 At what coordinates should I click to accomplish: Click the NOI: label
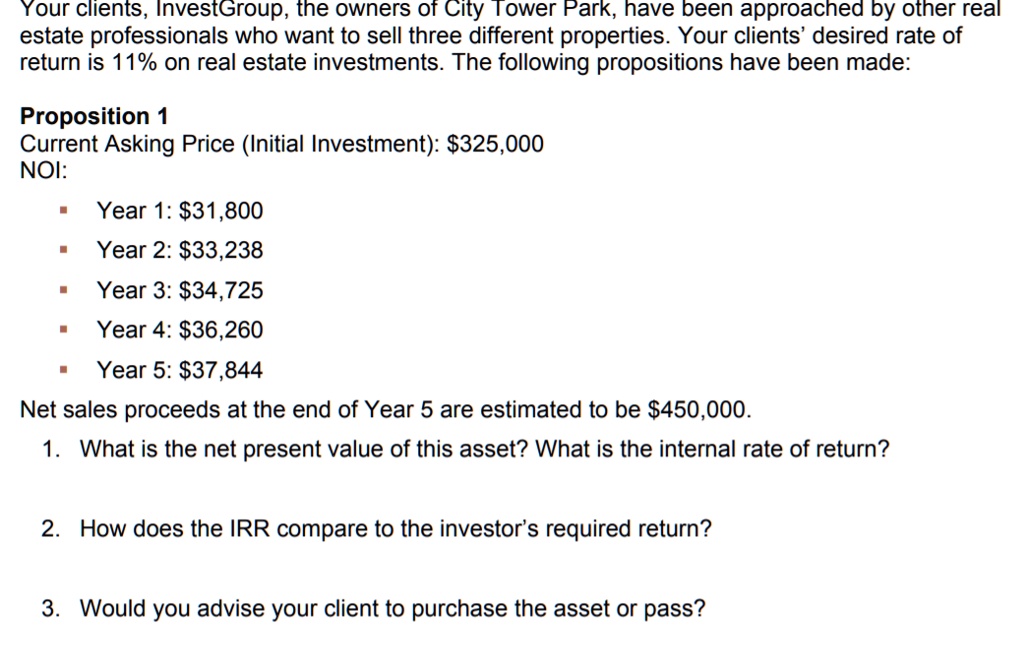point(44,170)
